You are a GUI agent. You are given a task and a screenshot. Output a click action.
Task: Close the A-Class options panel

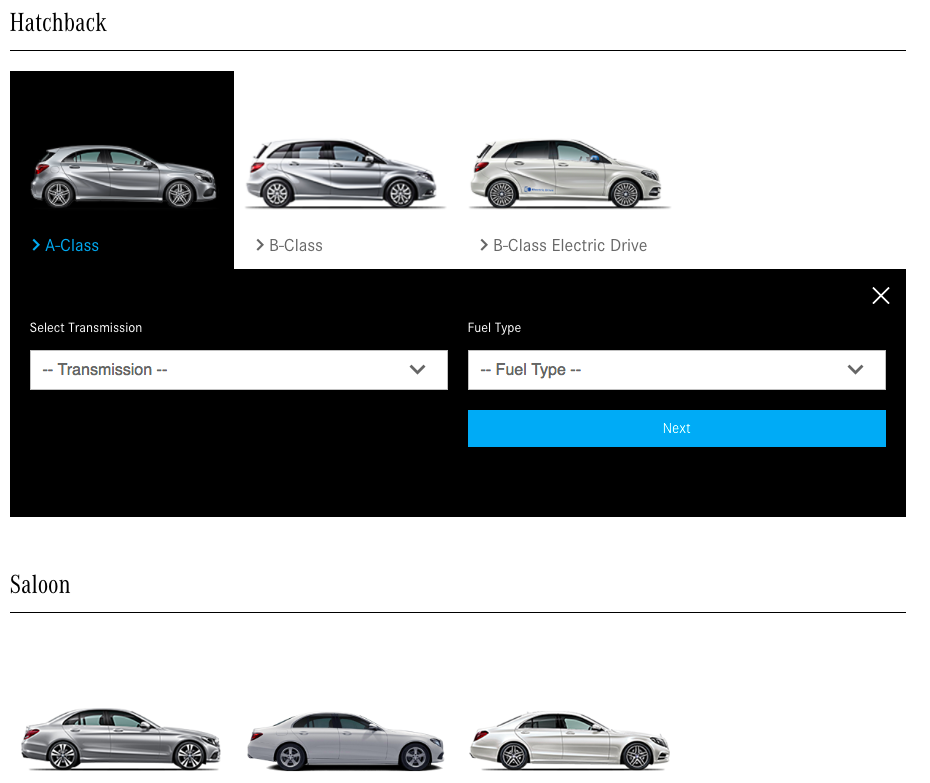tap(880, 295)
